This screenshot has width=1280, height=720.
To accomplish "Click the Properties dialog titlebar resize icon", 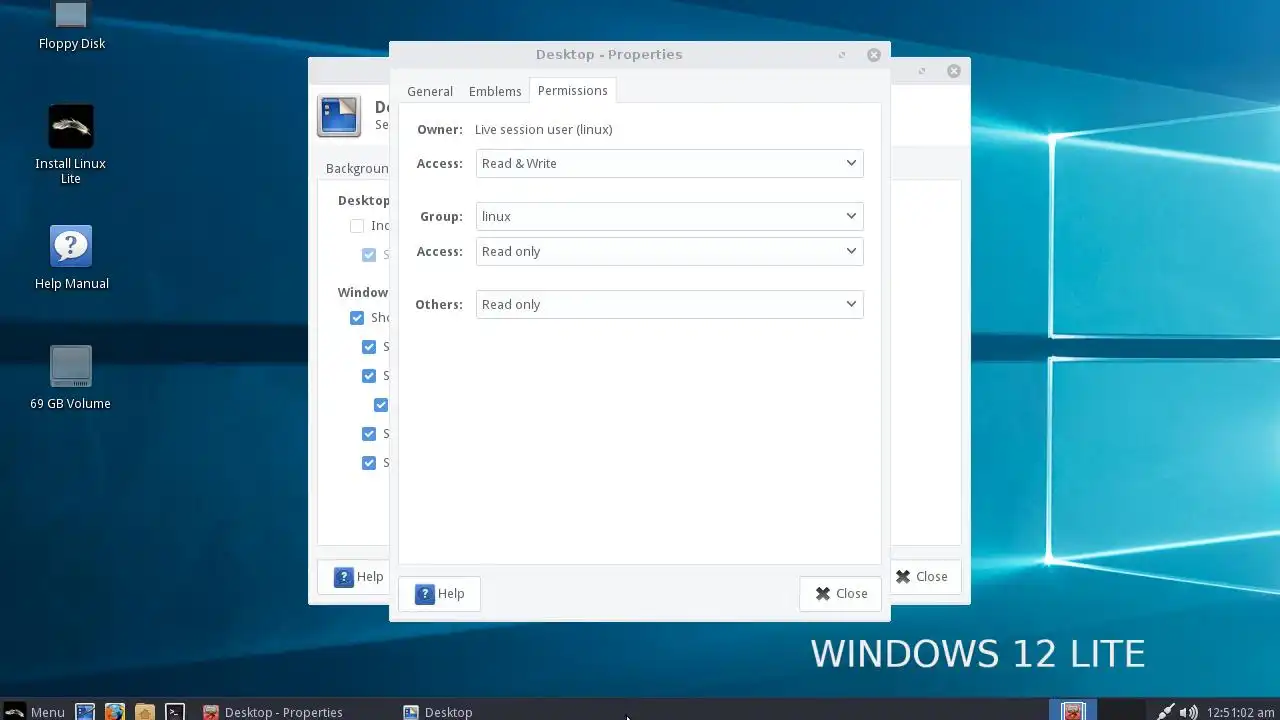I will (x=842, y=55).
